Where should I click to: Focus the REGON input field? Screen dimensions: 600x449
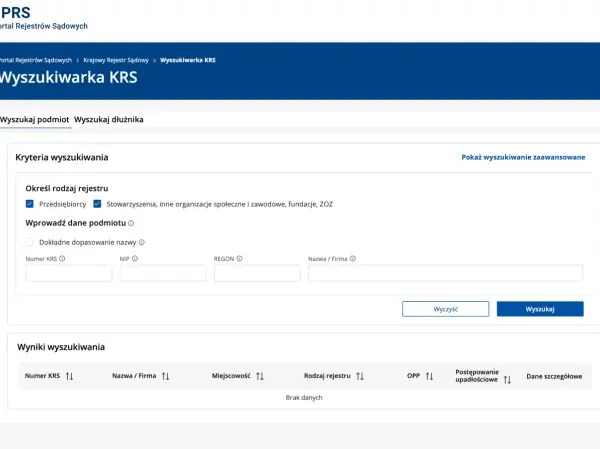[257, 273]
